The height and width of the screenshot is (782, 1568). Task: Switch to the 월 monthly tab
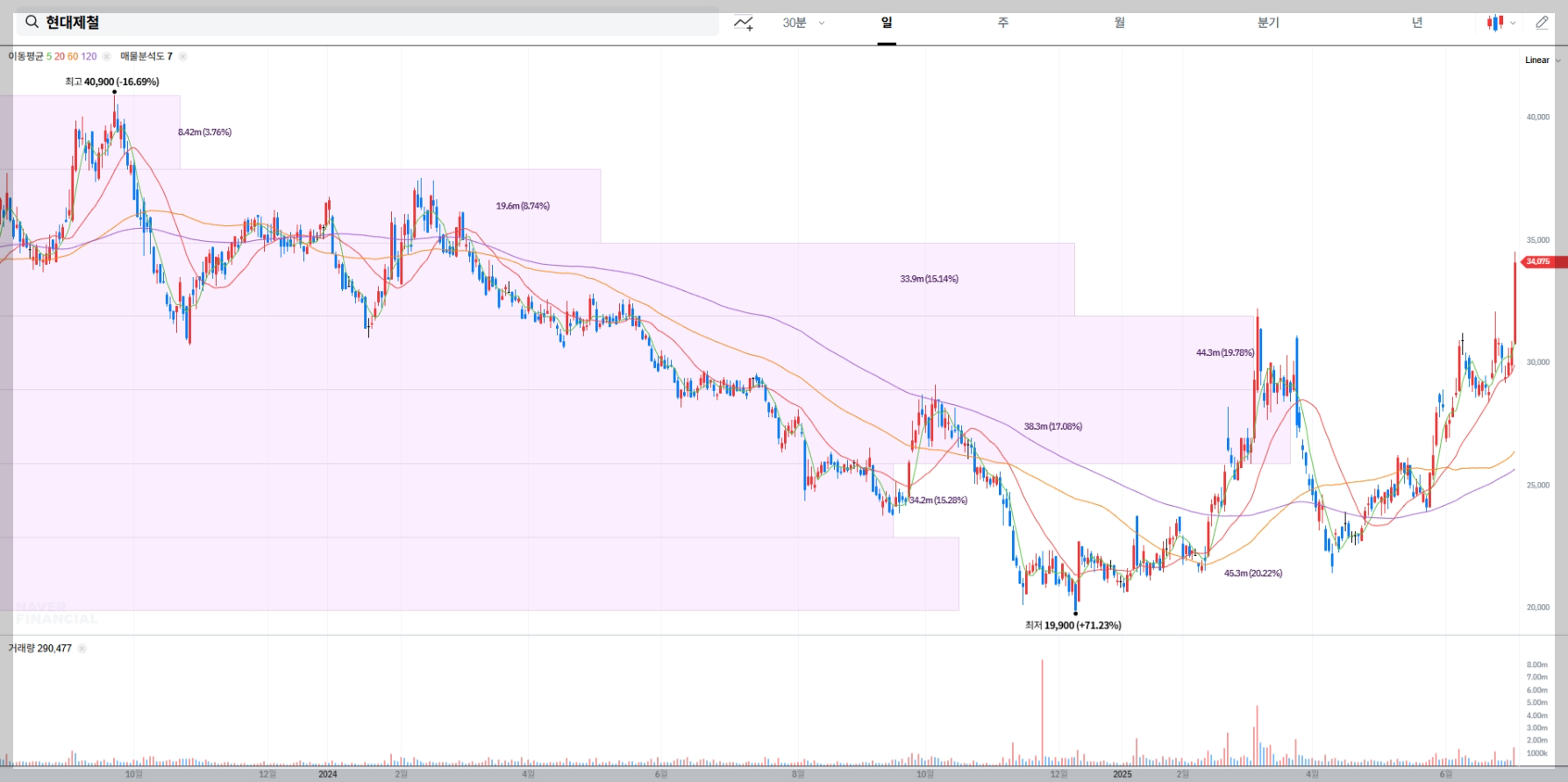coord(1120,23)
